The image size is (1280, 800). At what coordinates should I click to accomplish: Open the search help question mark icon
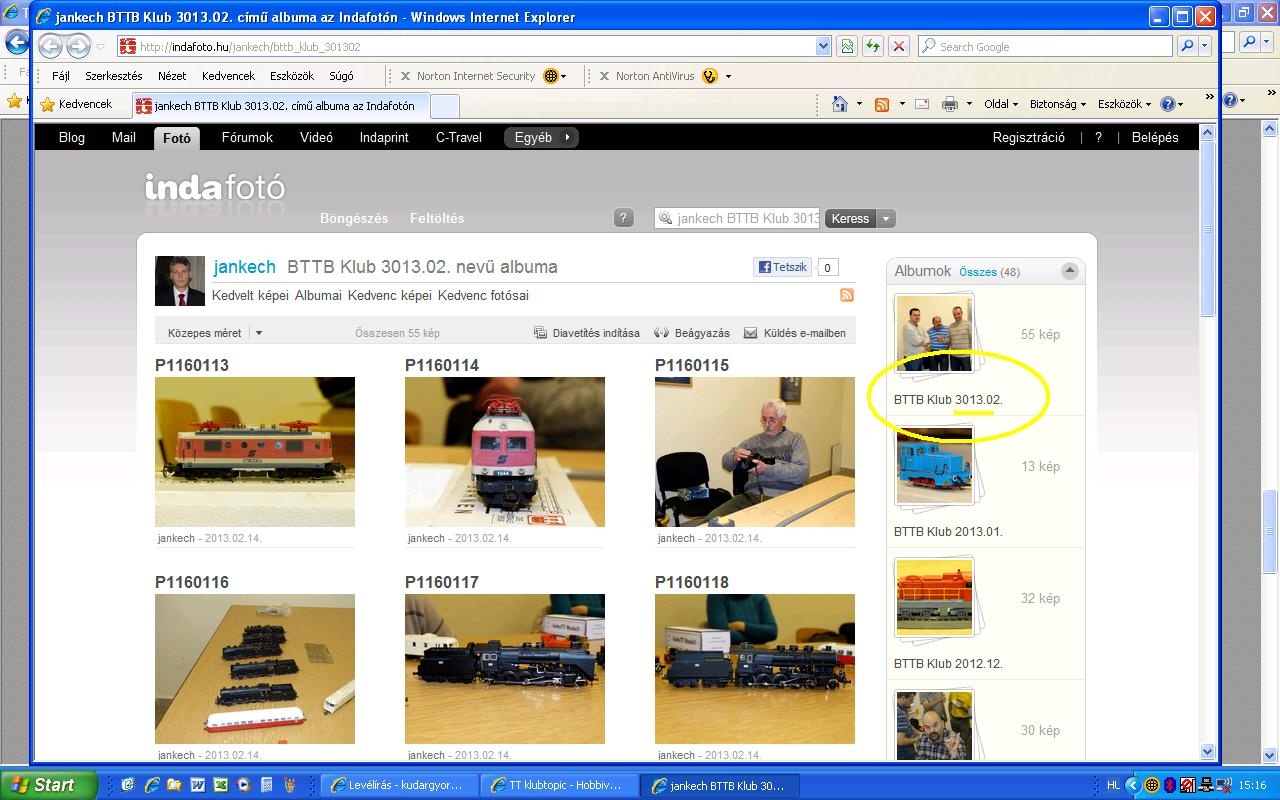623,218
